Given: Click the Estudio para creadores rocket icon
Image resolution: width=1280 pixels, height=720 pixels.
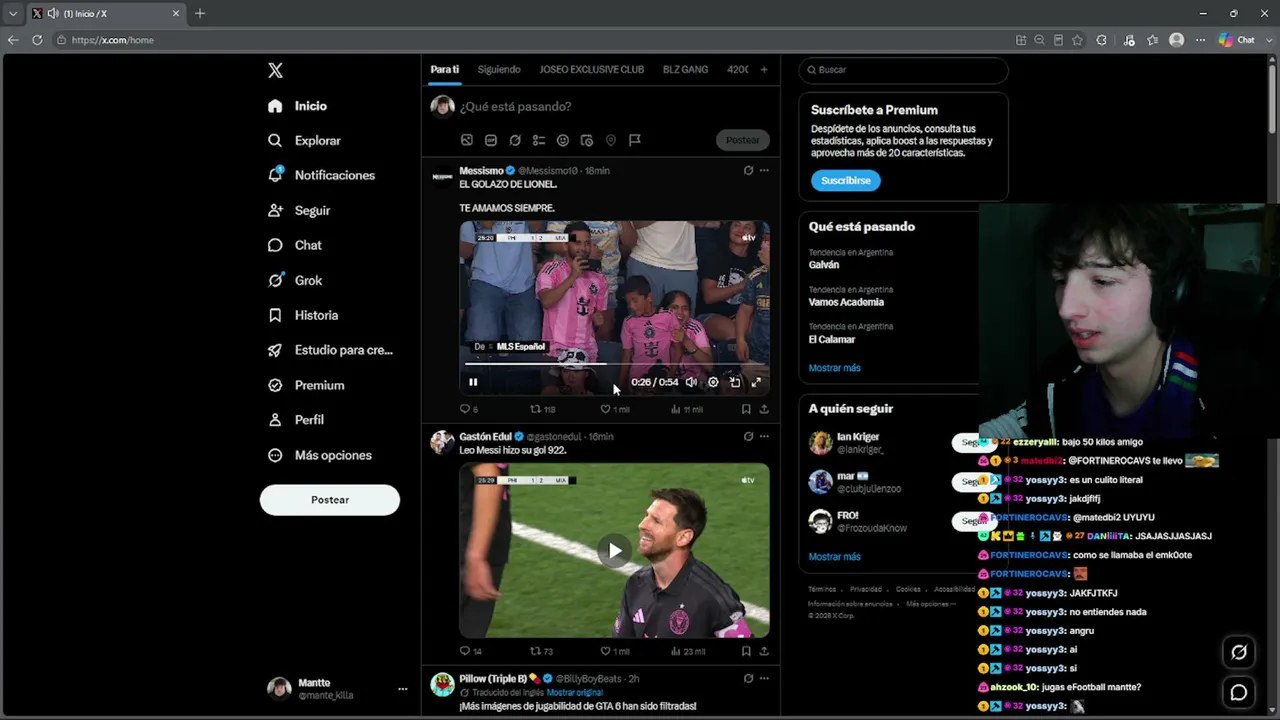Looking at the screenshot, I should (x=275, y=350).
